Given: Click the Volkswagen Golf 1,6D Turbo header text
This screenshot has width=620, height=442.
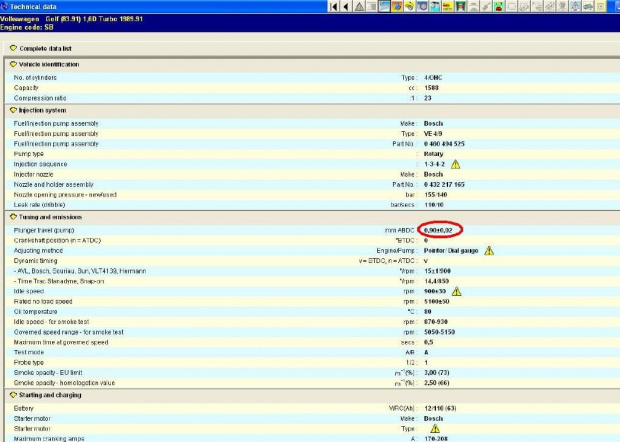Looking at the screenshot, I should [x=71, y=19].
